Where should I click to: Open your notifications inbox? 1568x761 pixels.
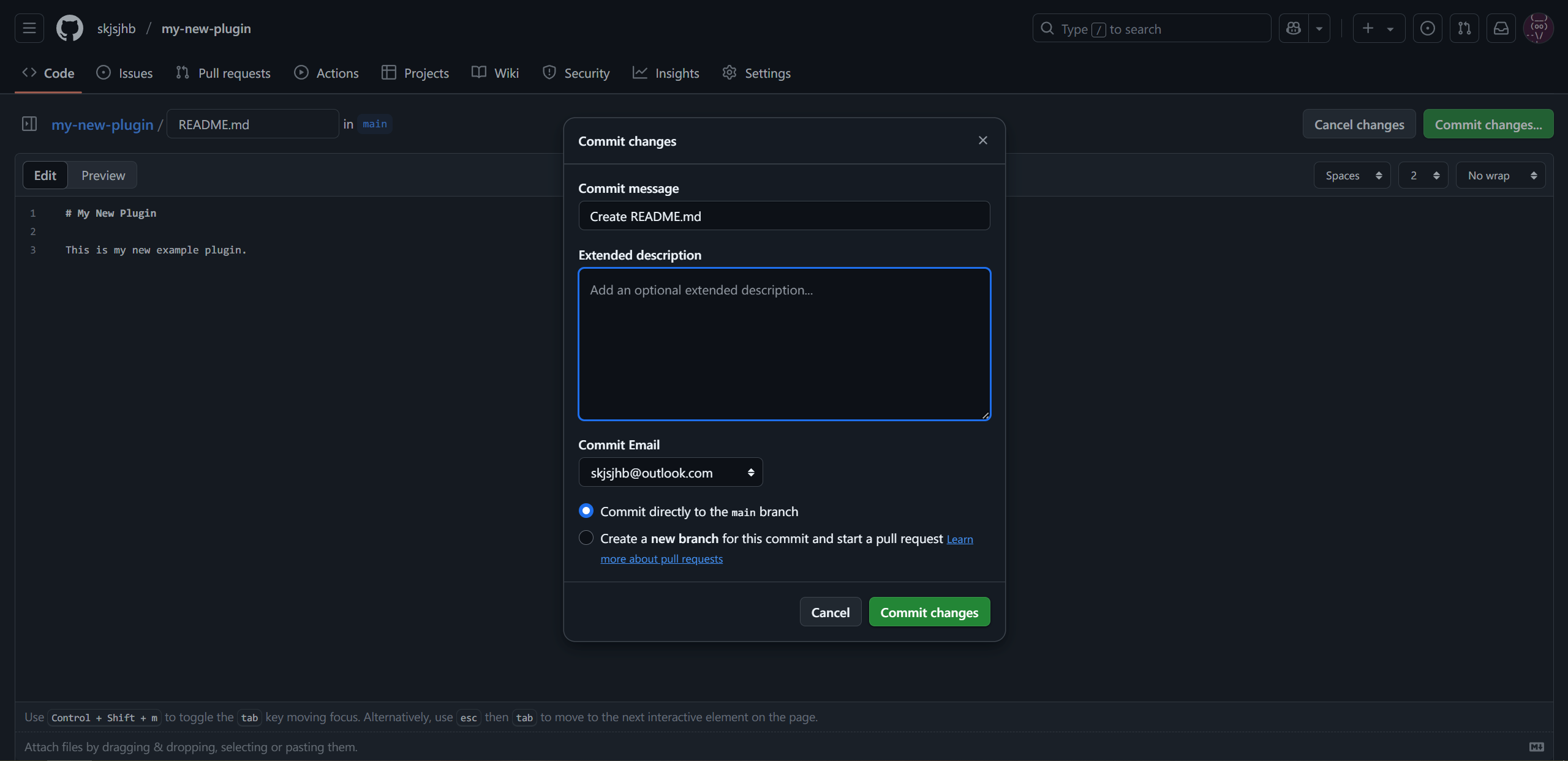[x=1501, y=28]
